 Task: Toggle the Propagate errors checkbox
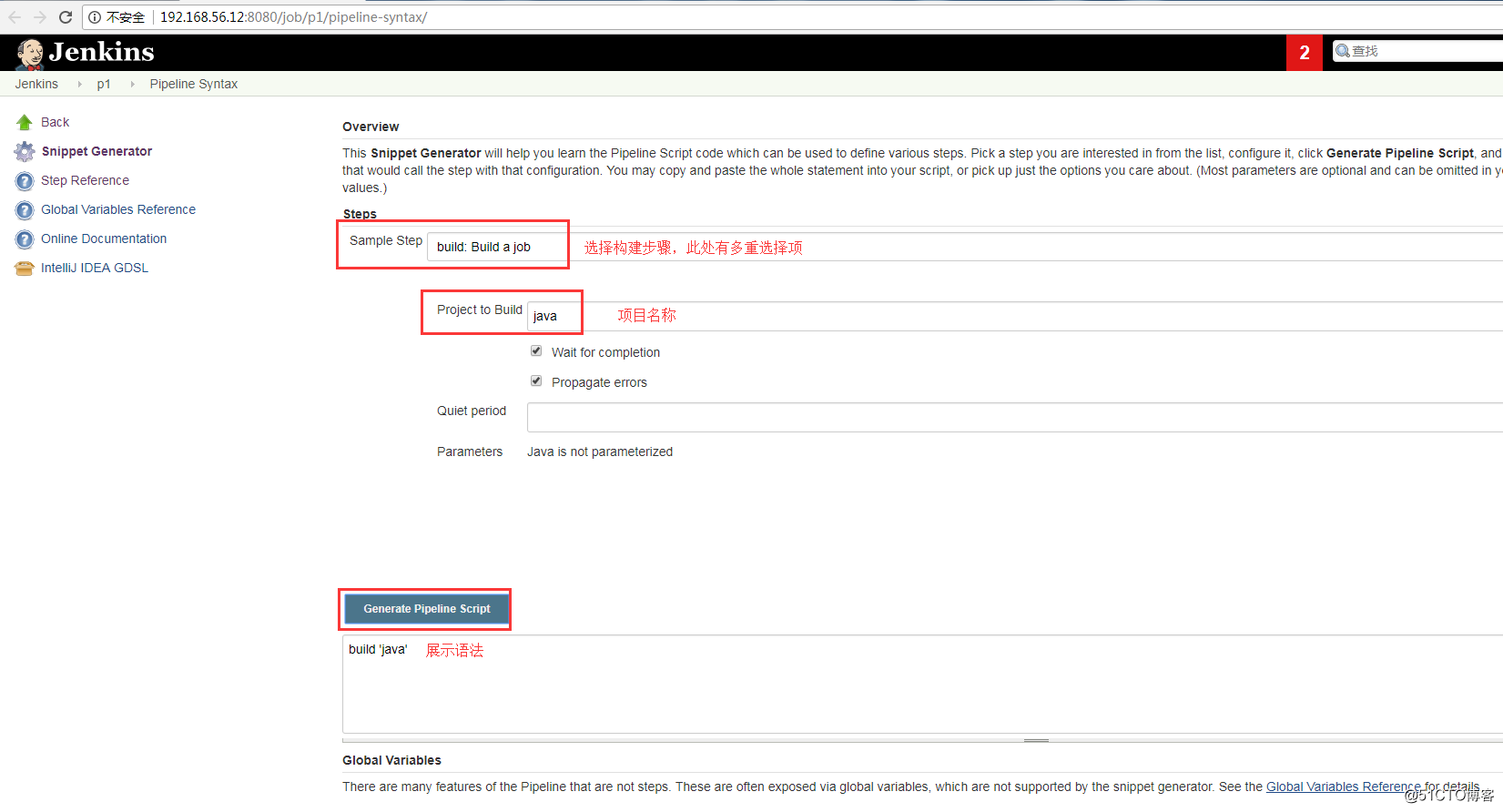click(x=536, y=381)
